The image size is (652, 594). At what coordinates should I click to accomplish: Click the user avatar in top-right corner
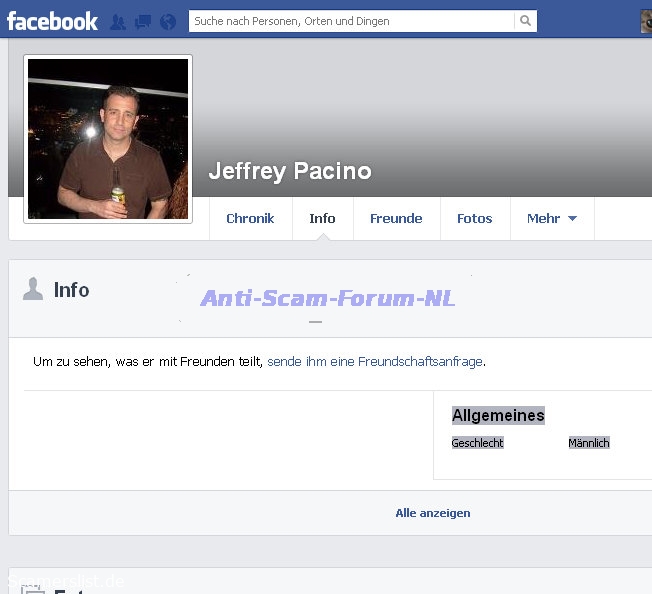click(x=646, y=21)
